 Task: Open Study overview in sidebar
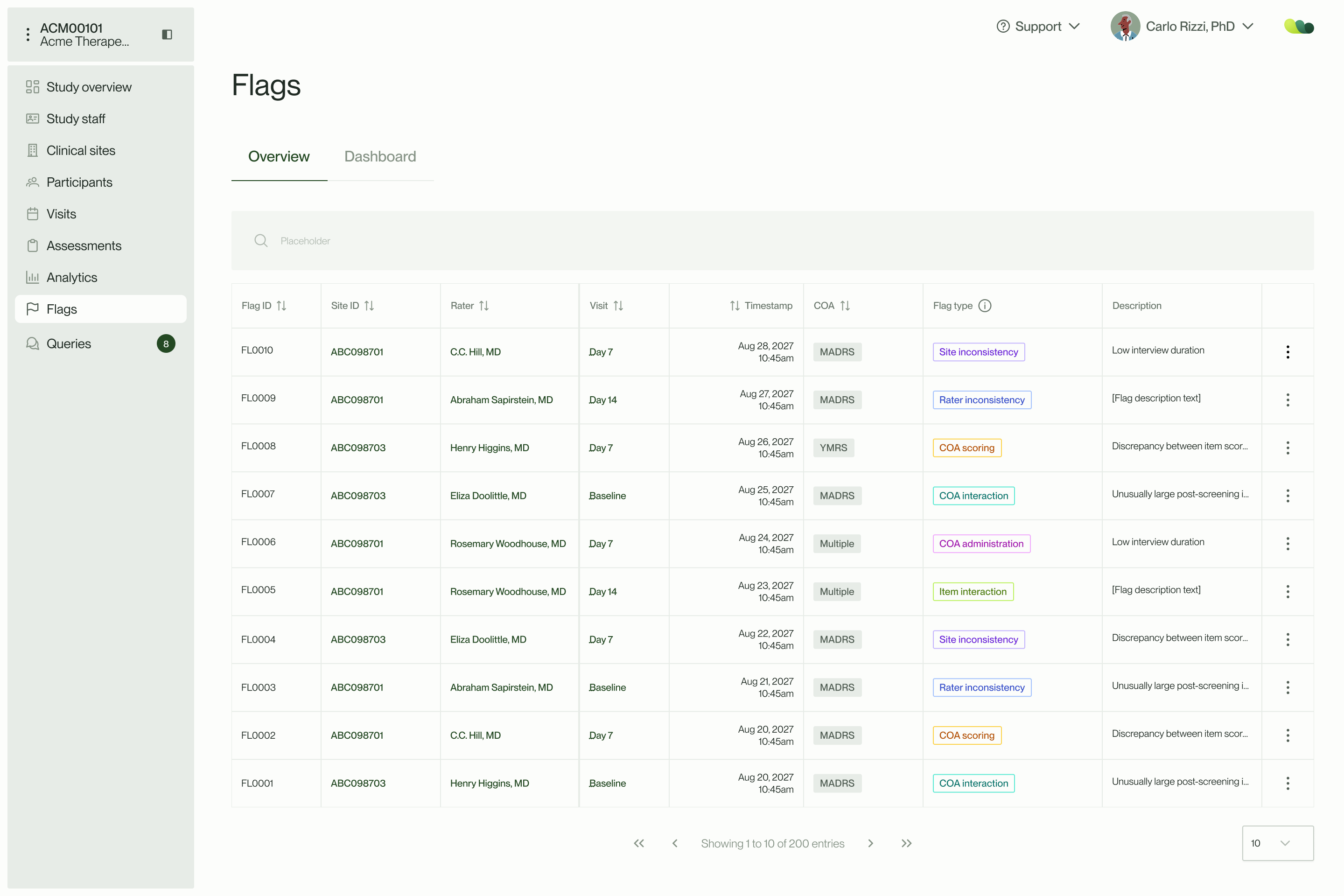[101, 87]
